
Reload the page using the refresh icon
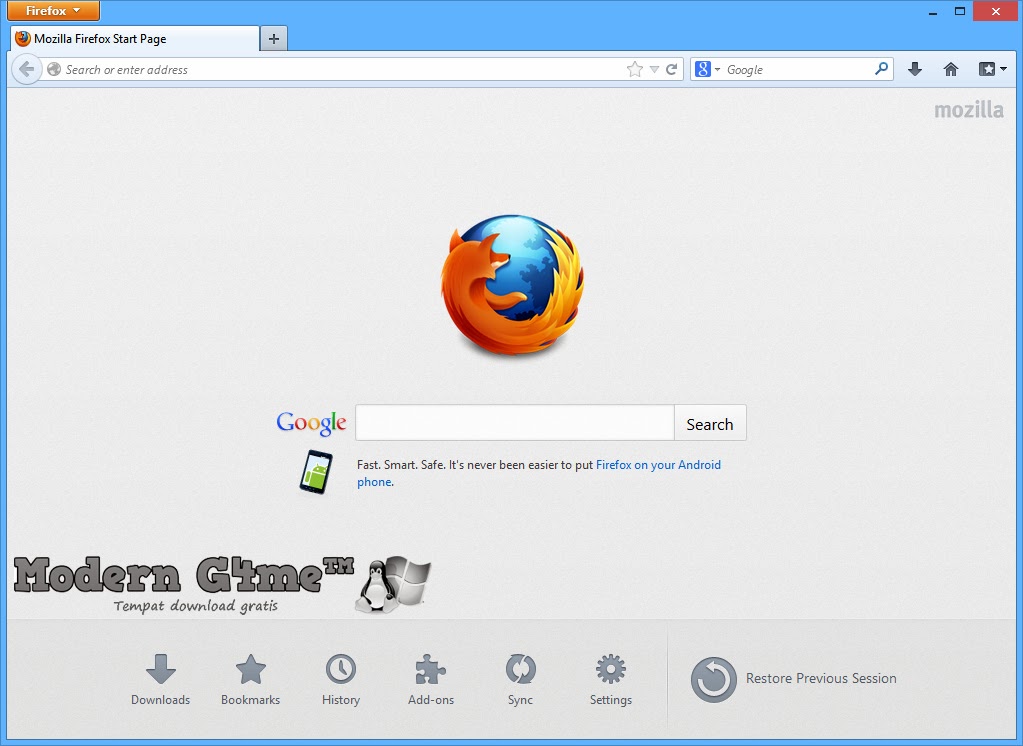(x=673, y=69)
